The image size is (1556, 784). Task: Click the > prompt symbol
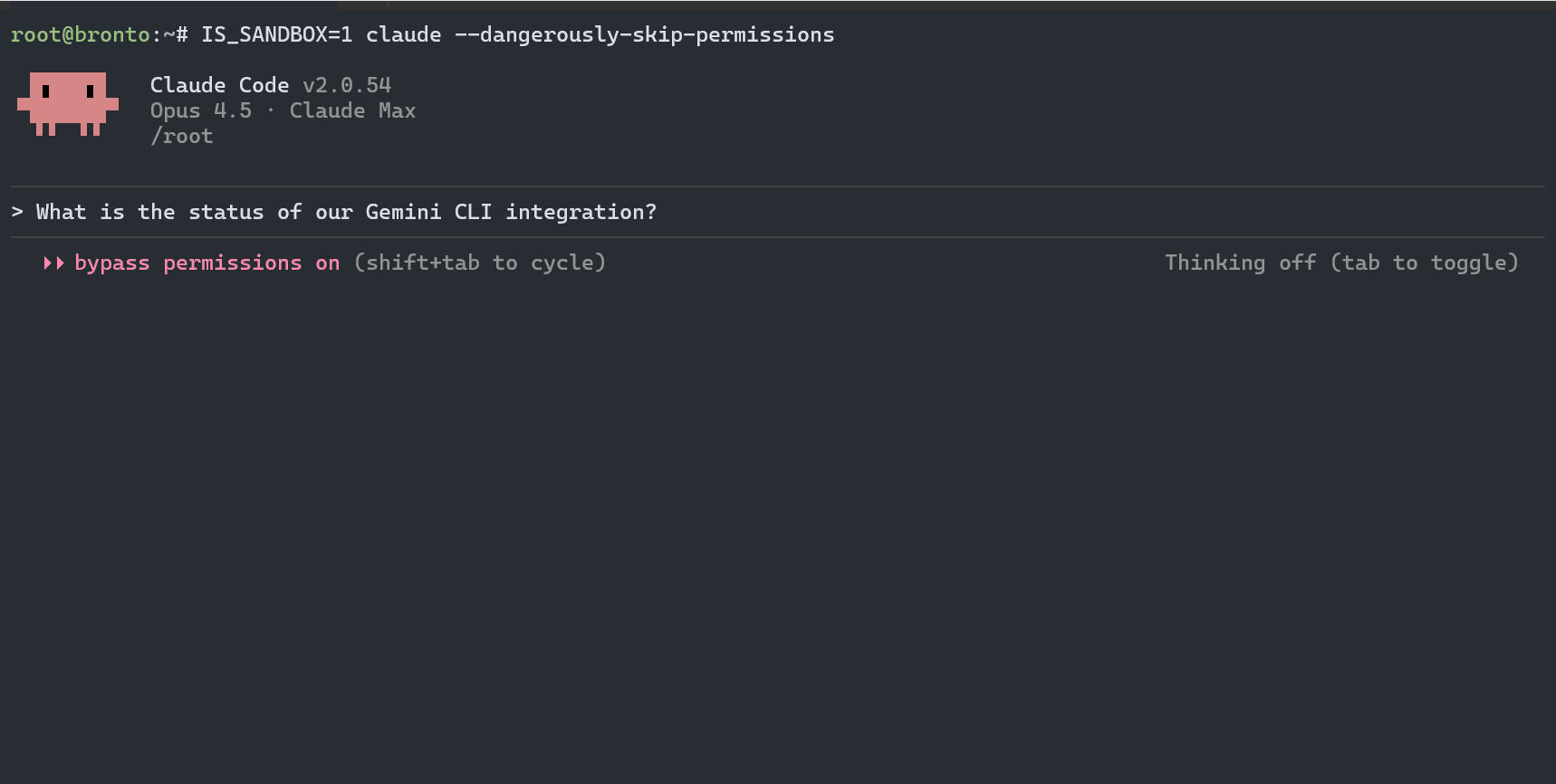(x=17, y=212)
